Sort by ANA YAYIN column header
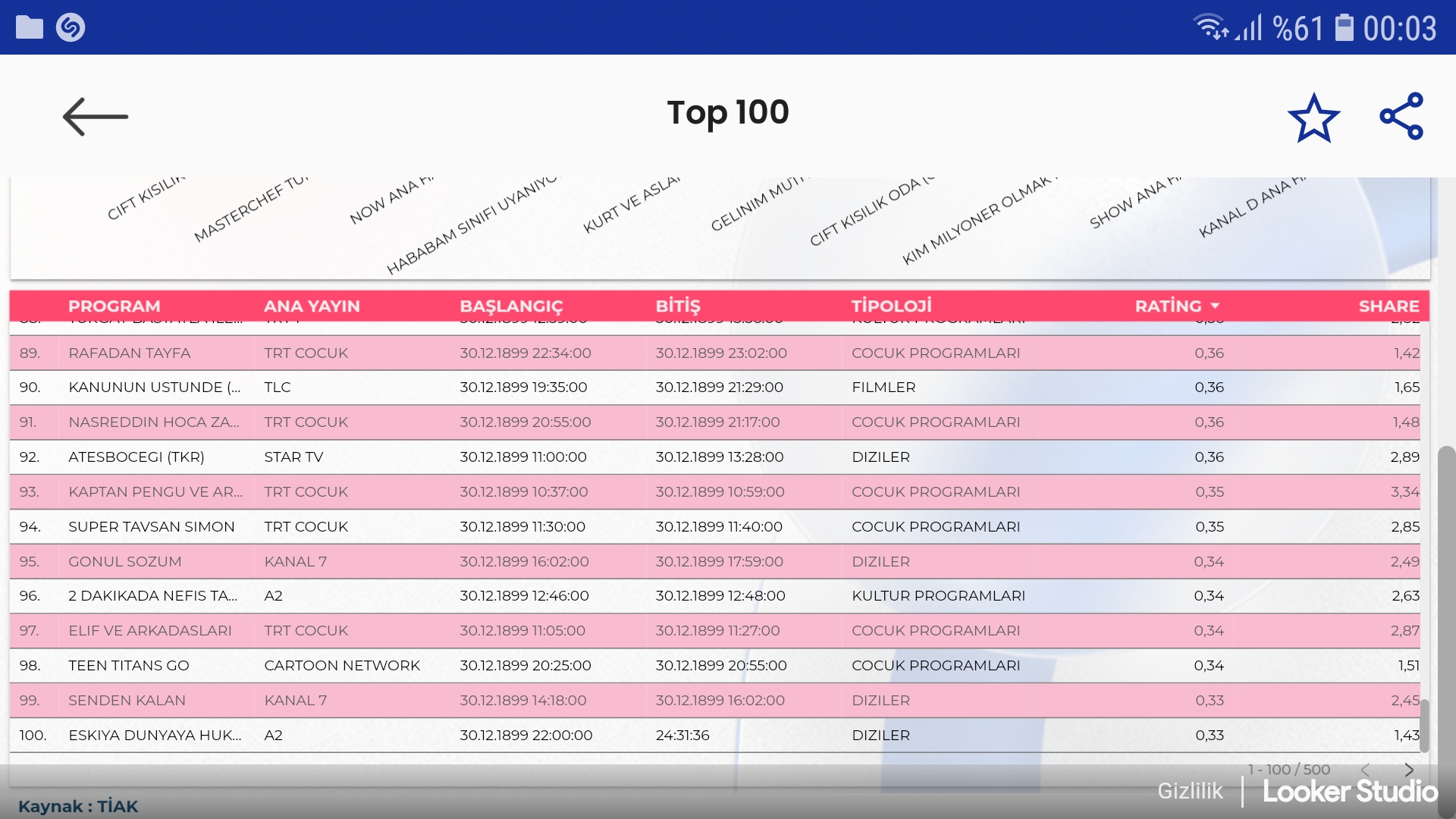Screen dimensions: 1456x819 coord(312,306)
